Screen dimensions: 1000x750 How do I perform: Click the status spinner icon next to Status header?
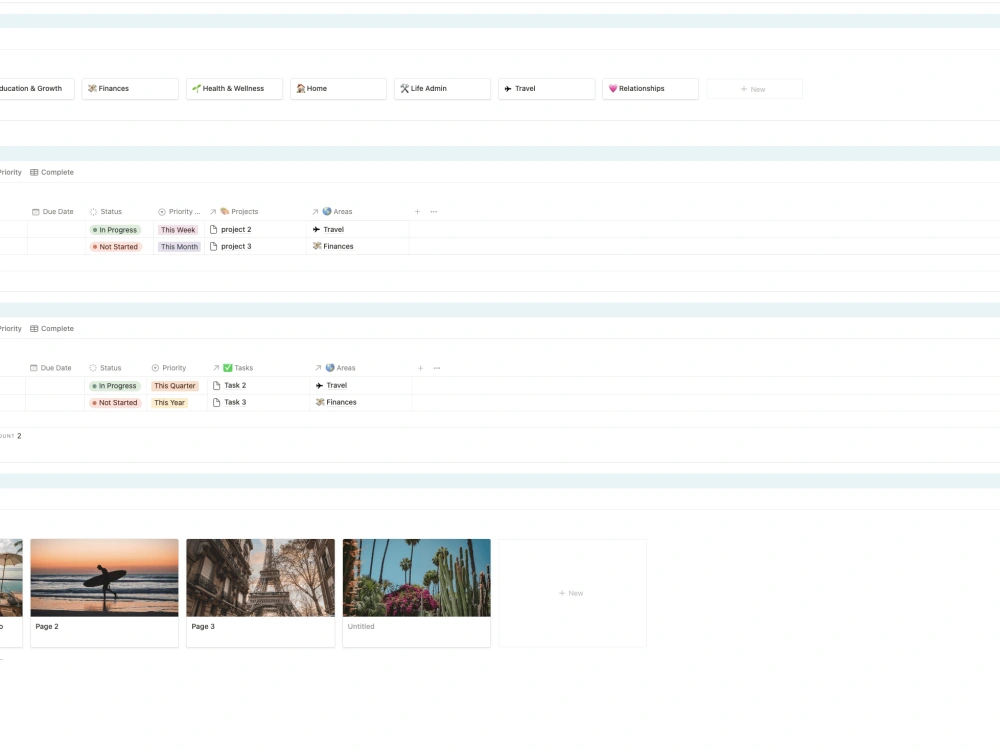click(x=92, y=211)
